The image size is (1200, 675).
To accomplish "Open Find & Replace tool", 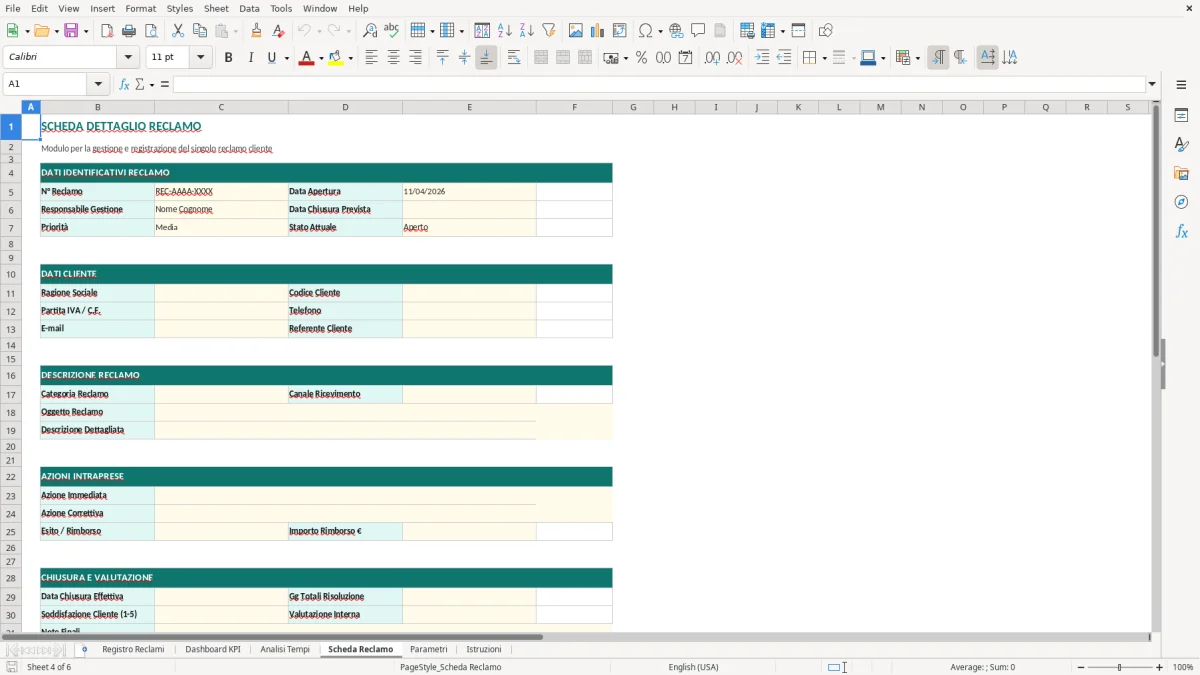I will [370, 31].
